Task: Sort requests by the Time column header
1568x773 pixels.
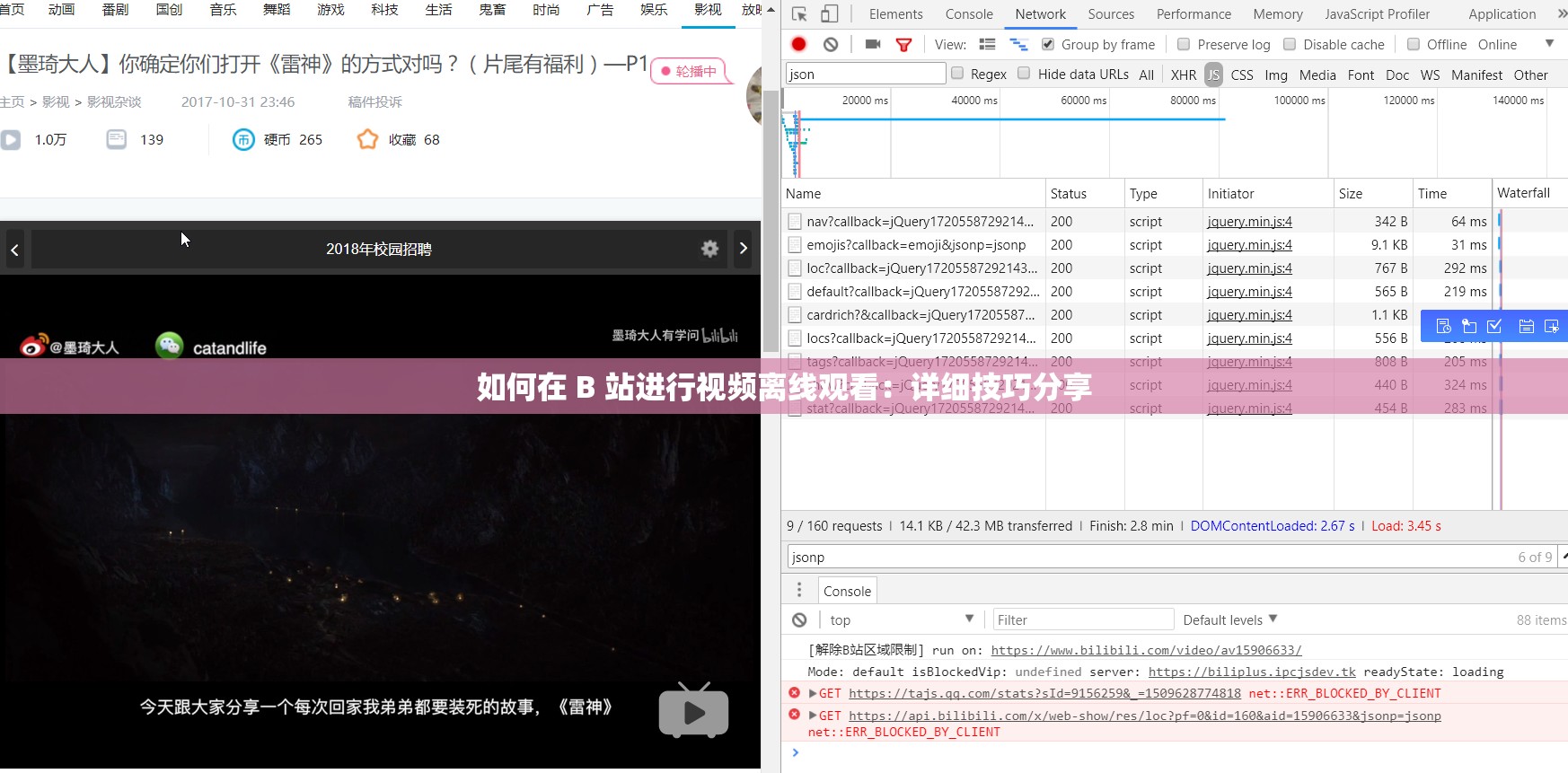Action: click(1451, 193)
